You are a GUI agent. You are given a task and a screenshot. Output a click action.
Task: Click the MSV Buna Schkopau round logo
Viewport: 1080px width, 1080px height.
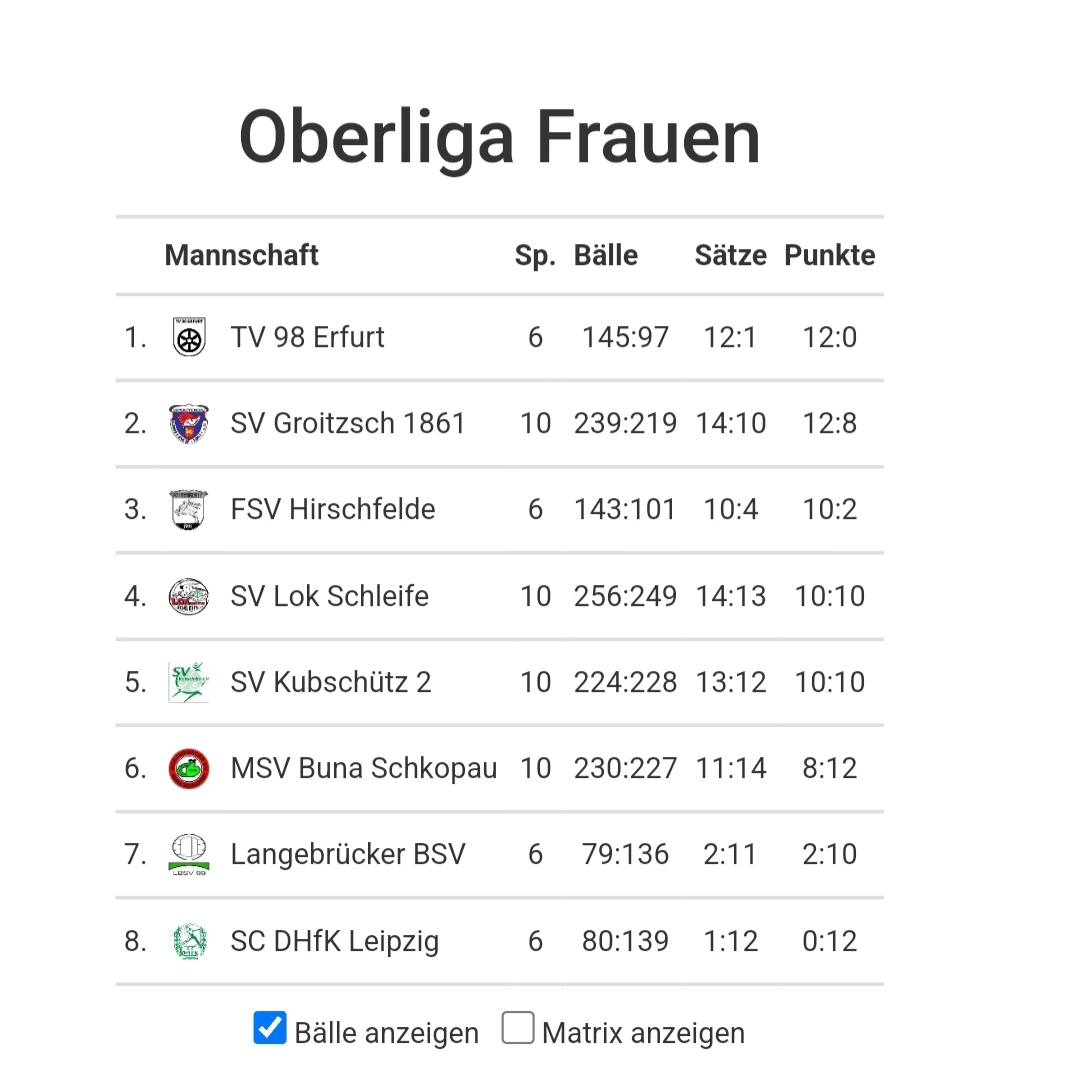(189, 768)
